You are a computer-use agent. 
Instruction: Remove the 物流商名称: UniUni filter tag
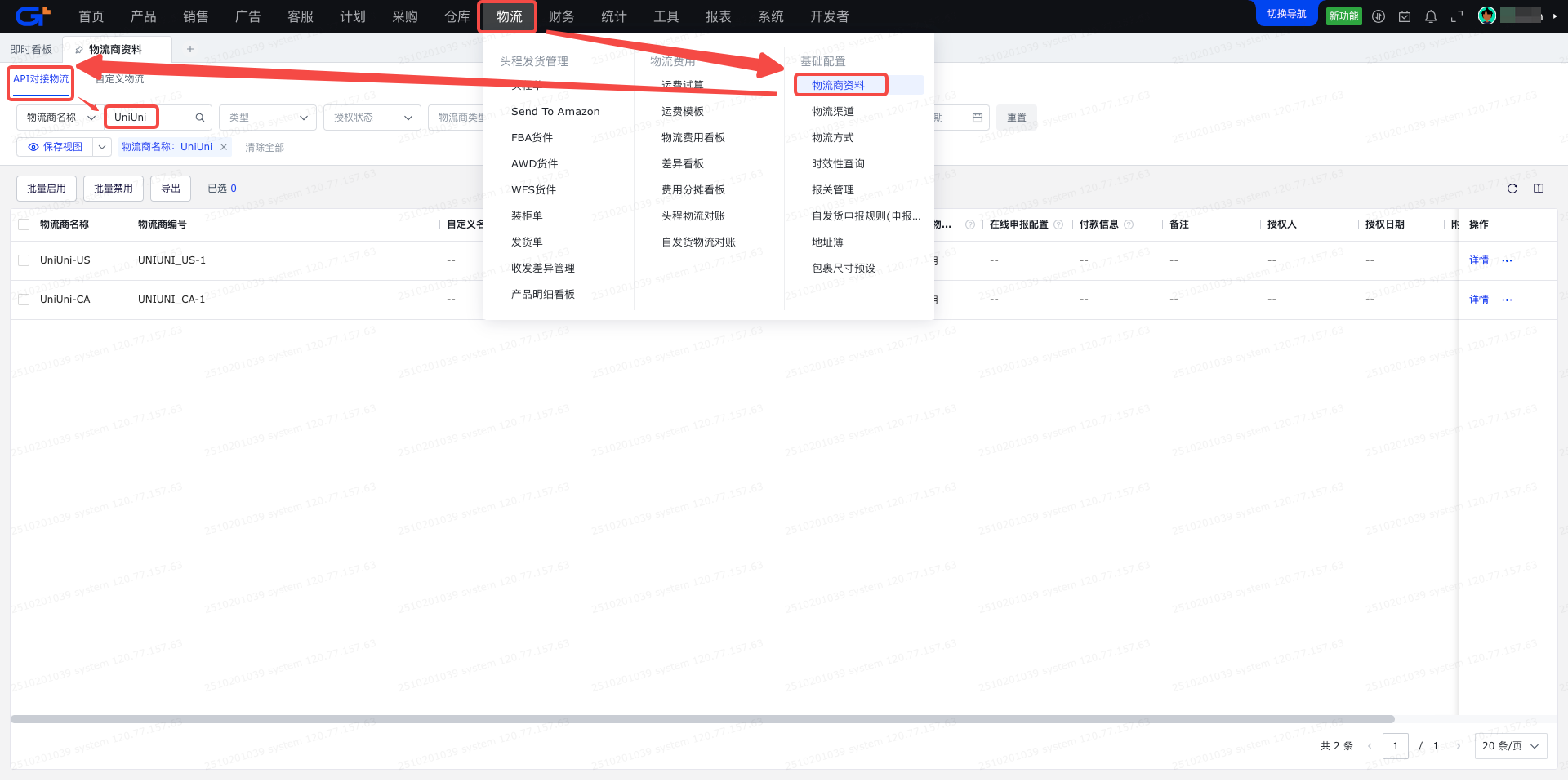click(x=224, y=147)
